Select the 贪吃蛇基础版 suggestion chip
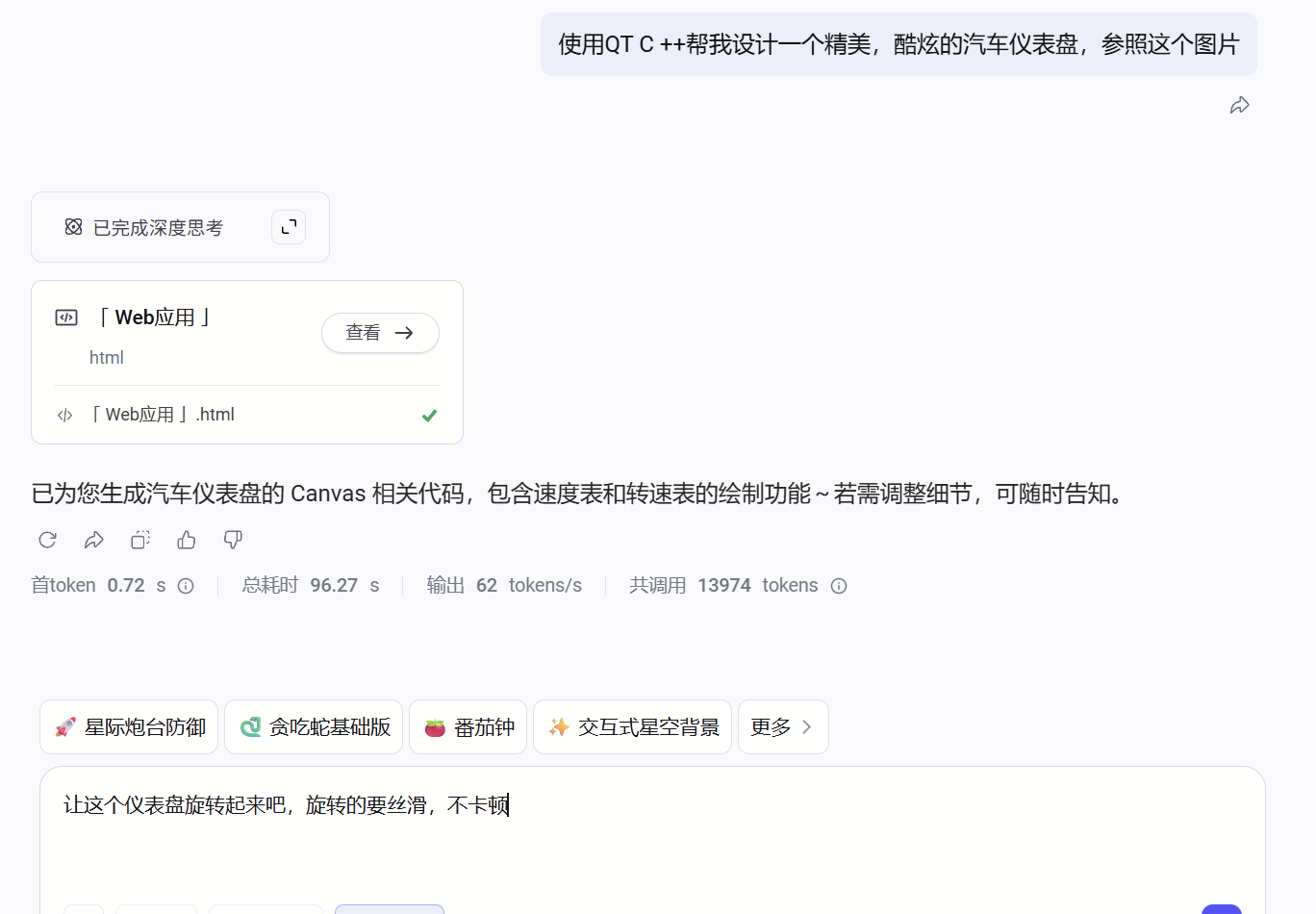 (x=314, y=727)
